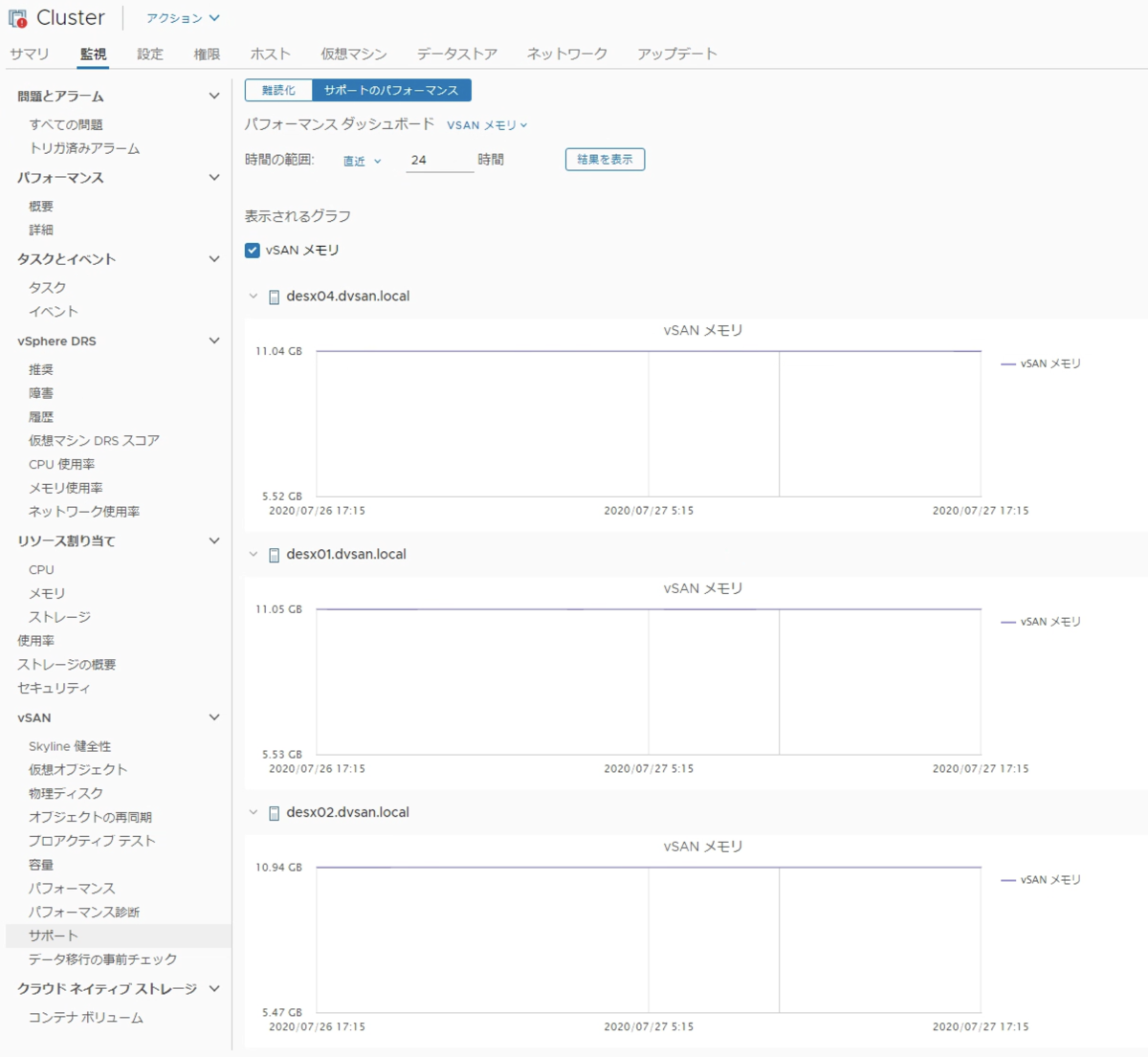Screen dimensions: 1148x1057
Task: Open CPU 使用率 in the sidebar
Action: click(x=62, y=464)
